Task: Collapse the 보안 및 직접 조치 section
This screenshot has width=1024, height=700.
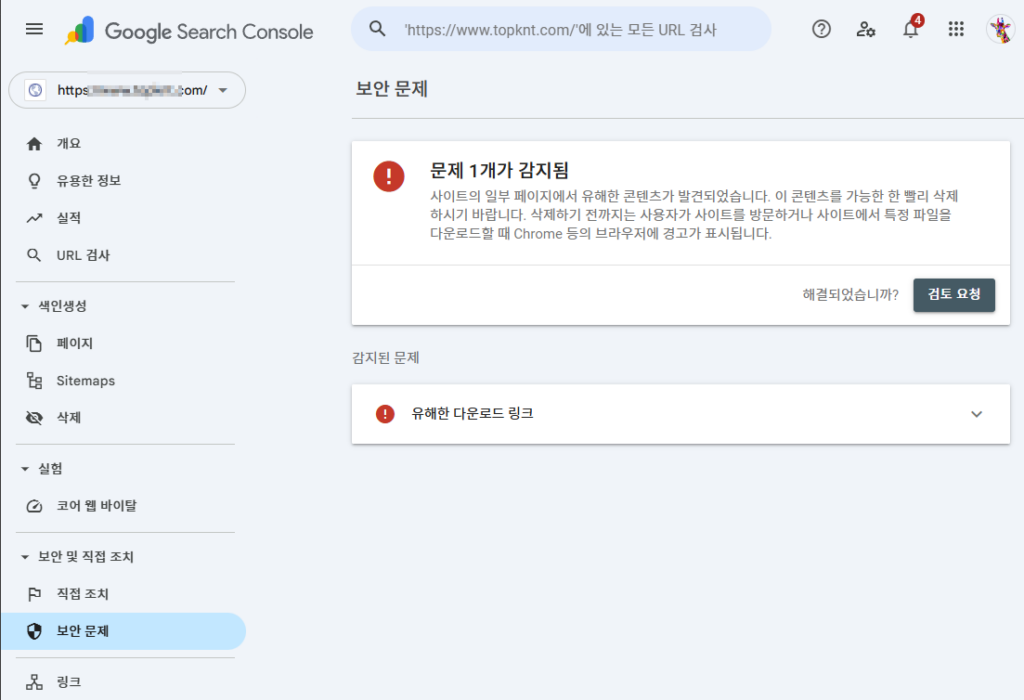Action: pos(25,557)
